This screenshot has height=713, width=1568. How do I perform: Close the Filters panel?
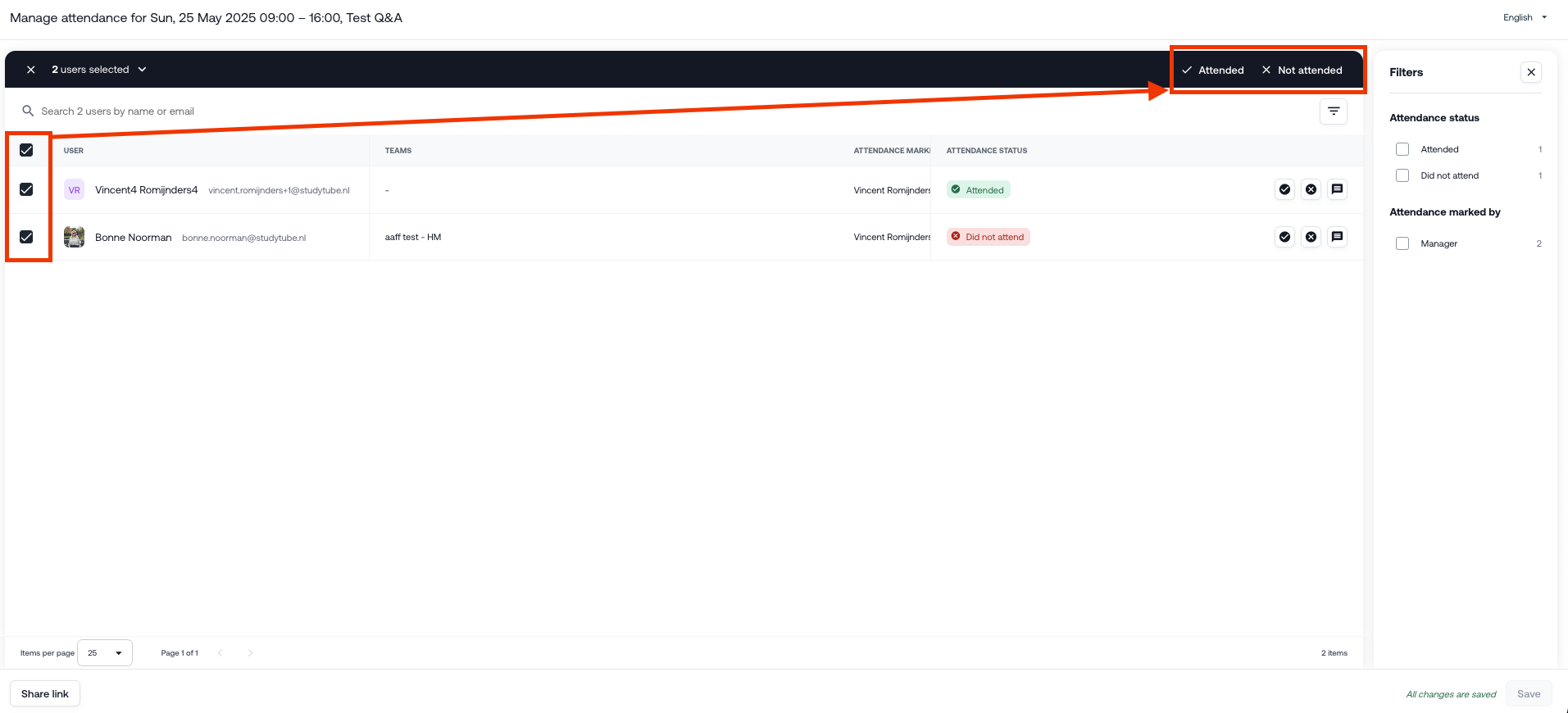tap(1531, 72)
